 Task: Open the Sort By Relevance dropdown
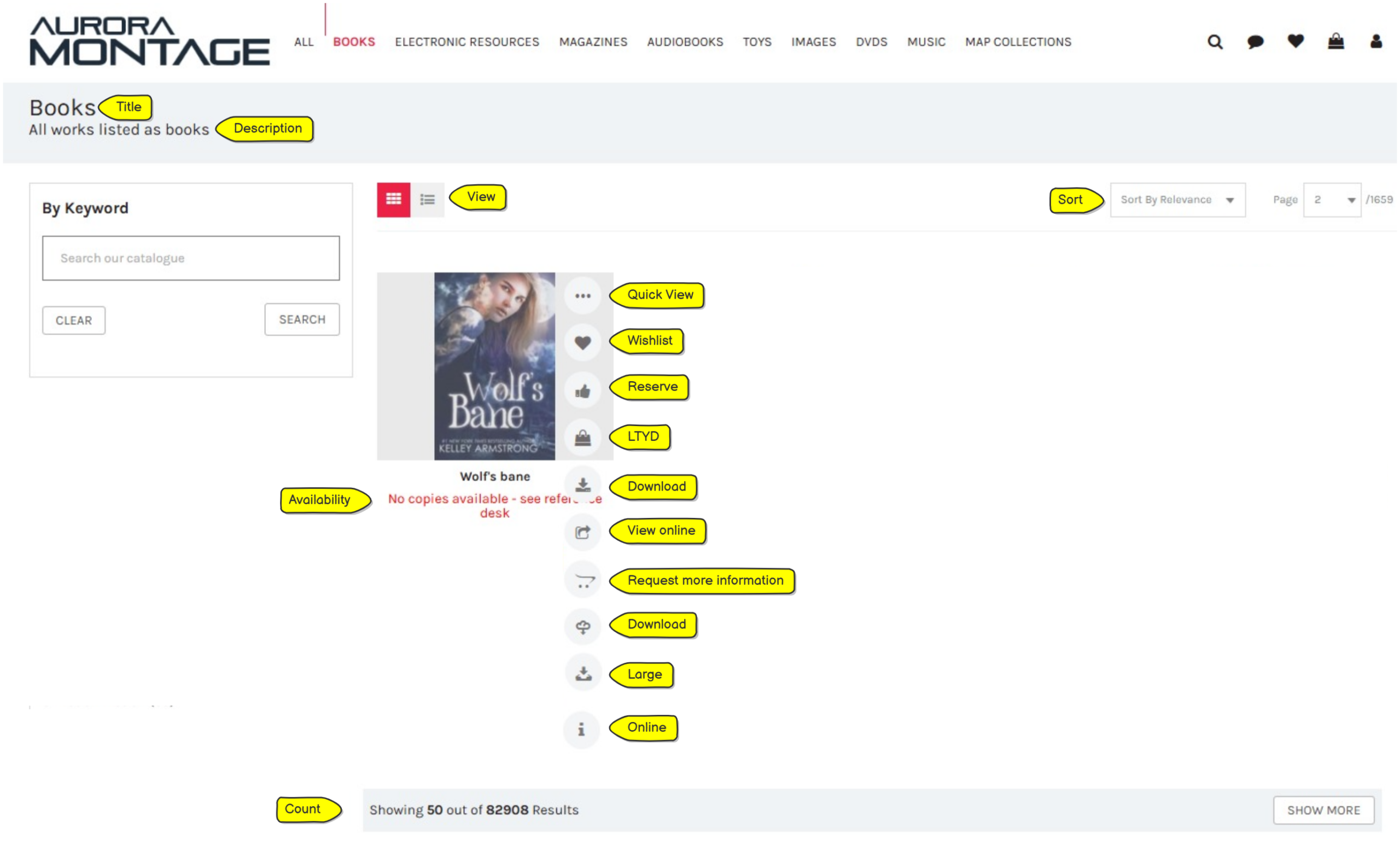coord(1177,200)
